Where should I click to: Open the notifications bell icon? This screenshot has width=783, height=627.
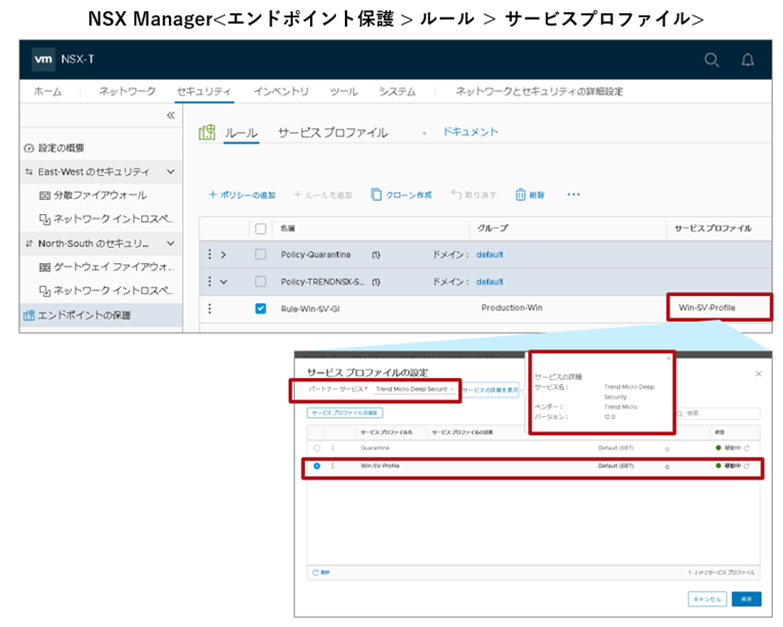[x=747, y=60]
